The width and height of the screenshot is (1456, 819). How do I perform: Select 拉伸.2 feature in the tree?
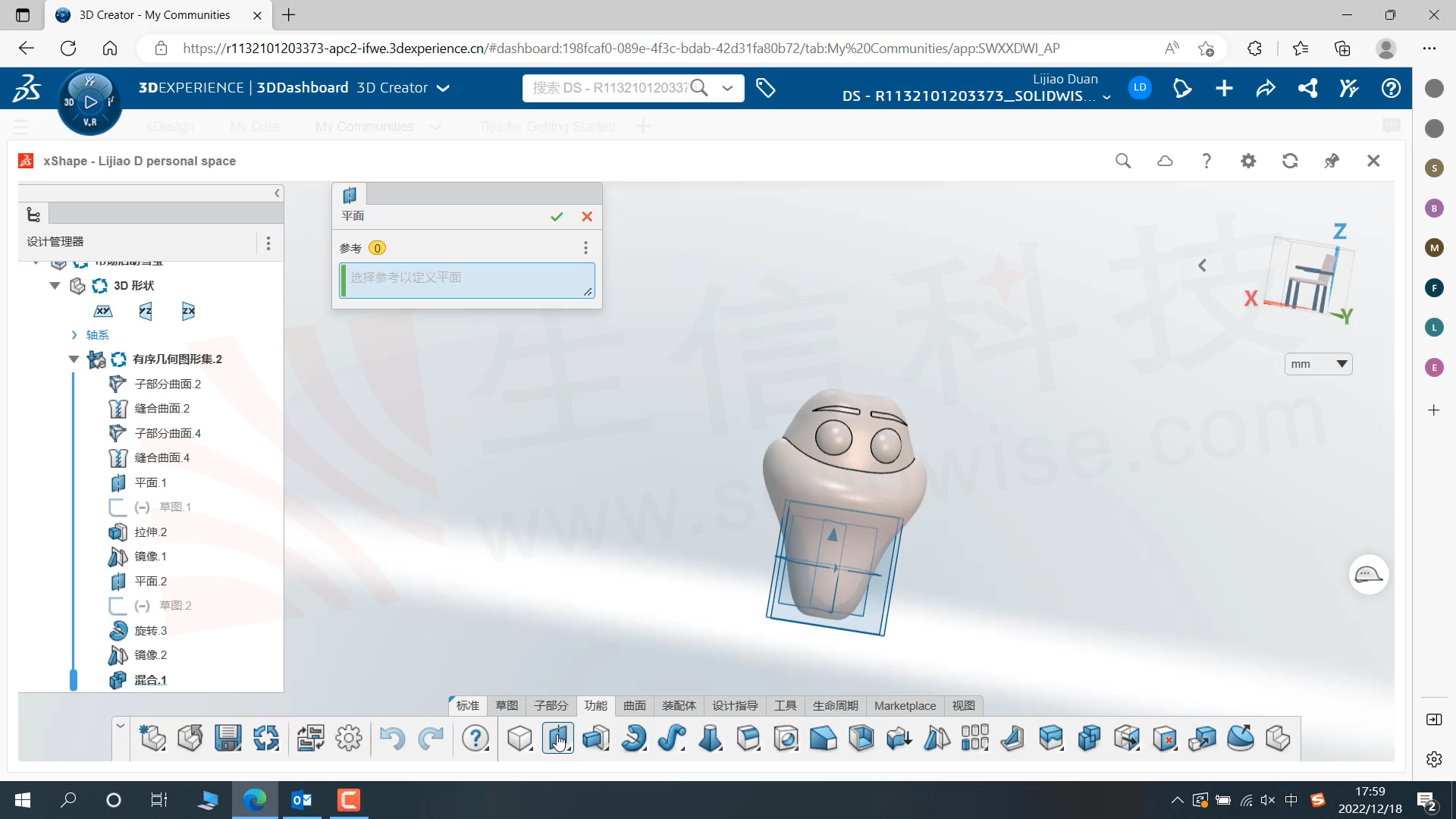coord(150,532)
